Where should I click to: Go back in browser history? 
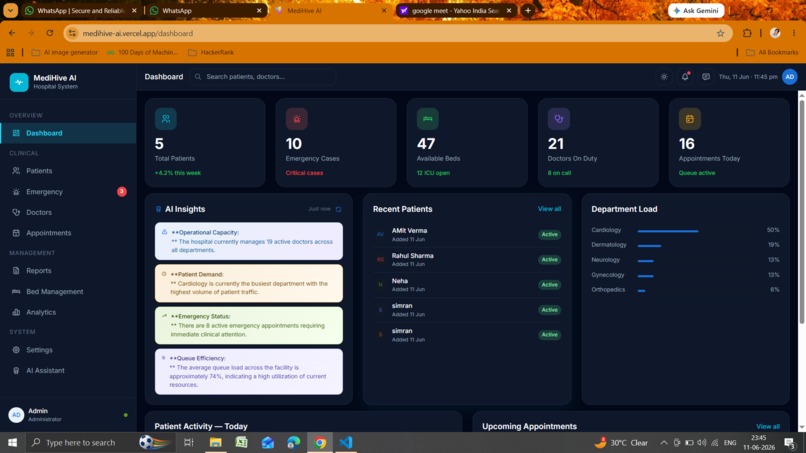(12, 33)
